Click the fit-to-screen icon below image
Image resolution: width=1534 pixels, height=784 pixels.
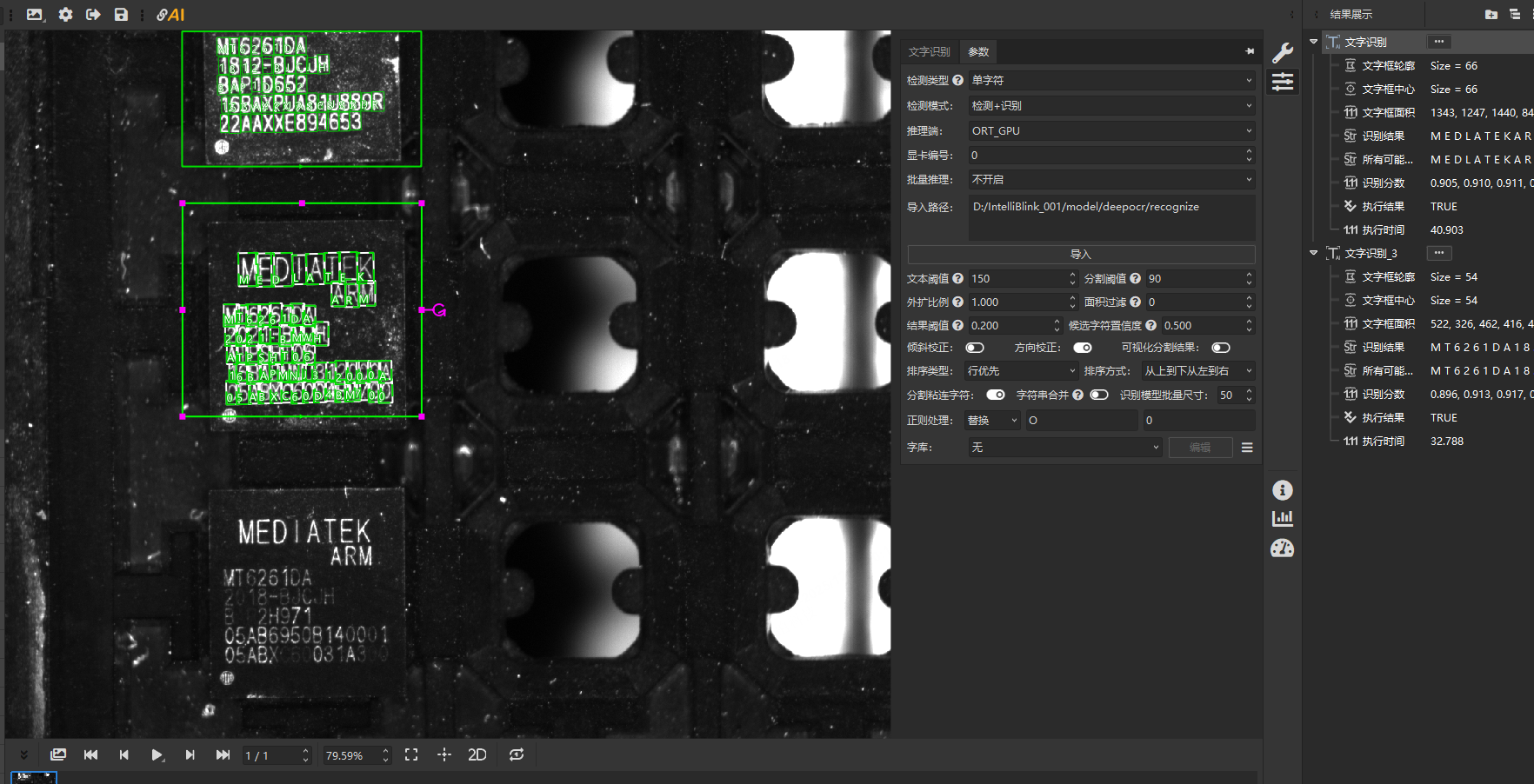(x=411, y=754)
